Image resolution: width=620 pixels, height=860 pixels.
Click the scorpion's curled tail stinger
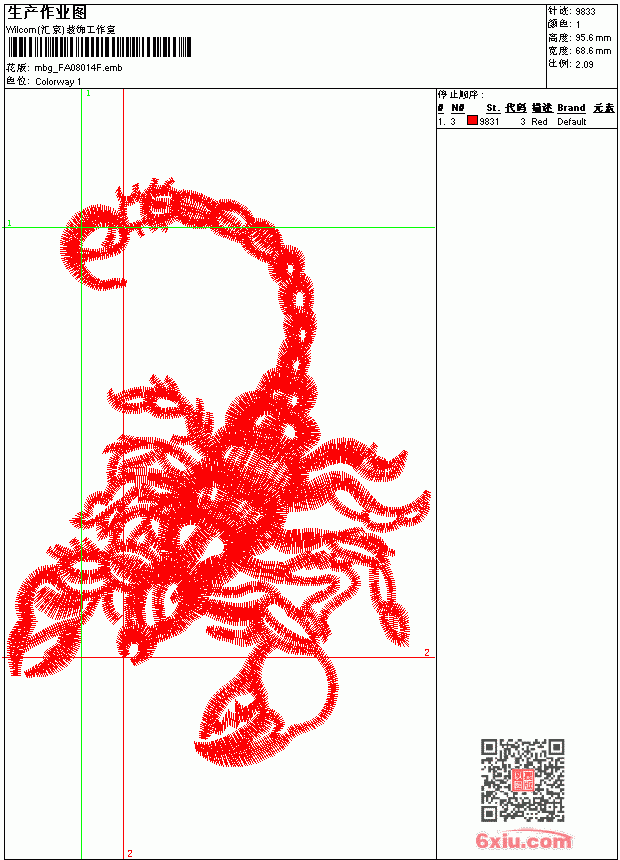click(93, 247)
